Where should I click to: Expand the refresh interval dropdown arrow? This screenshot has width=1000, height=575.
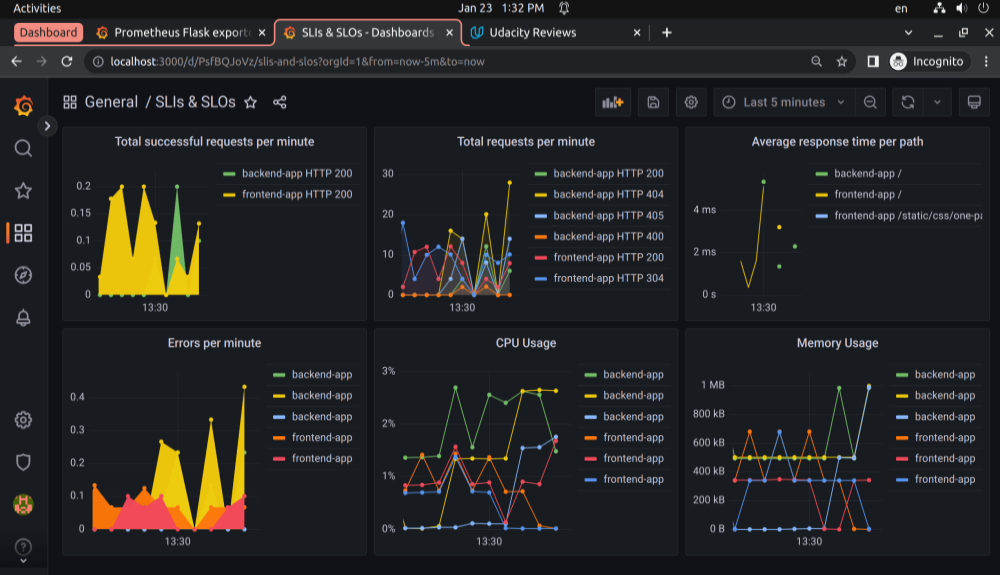937,102
